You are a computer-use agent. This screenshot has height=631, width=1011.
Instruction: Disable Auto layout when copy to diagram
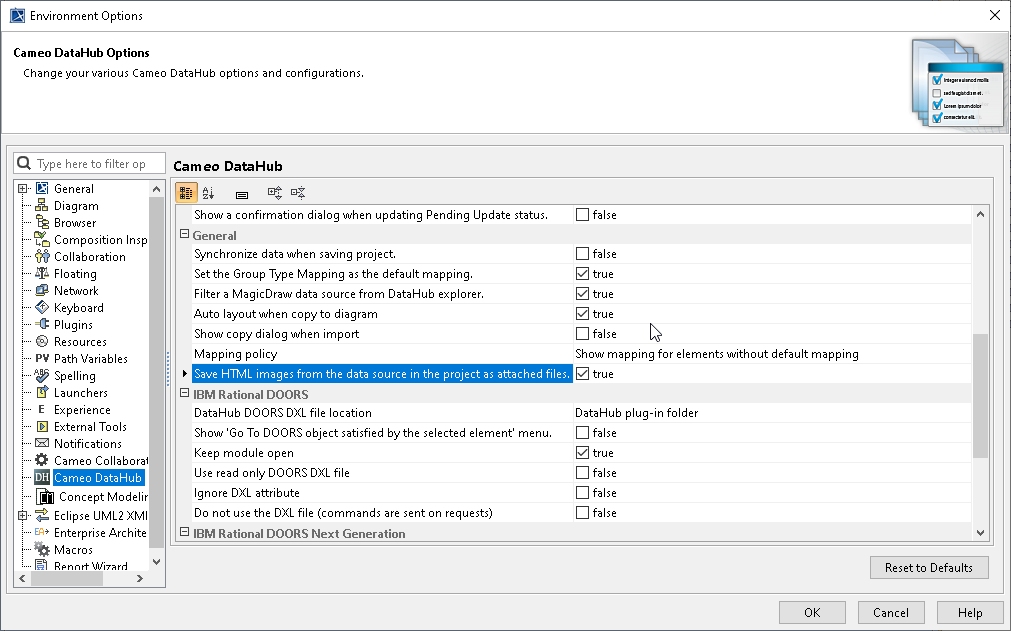(583, 314)
